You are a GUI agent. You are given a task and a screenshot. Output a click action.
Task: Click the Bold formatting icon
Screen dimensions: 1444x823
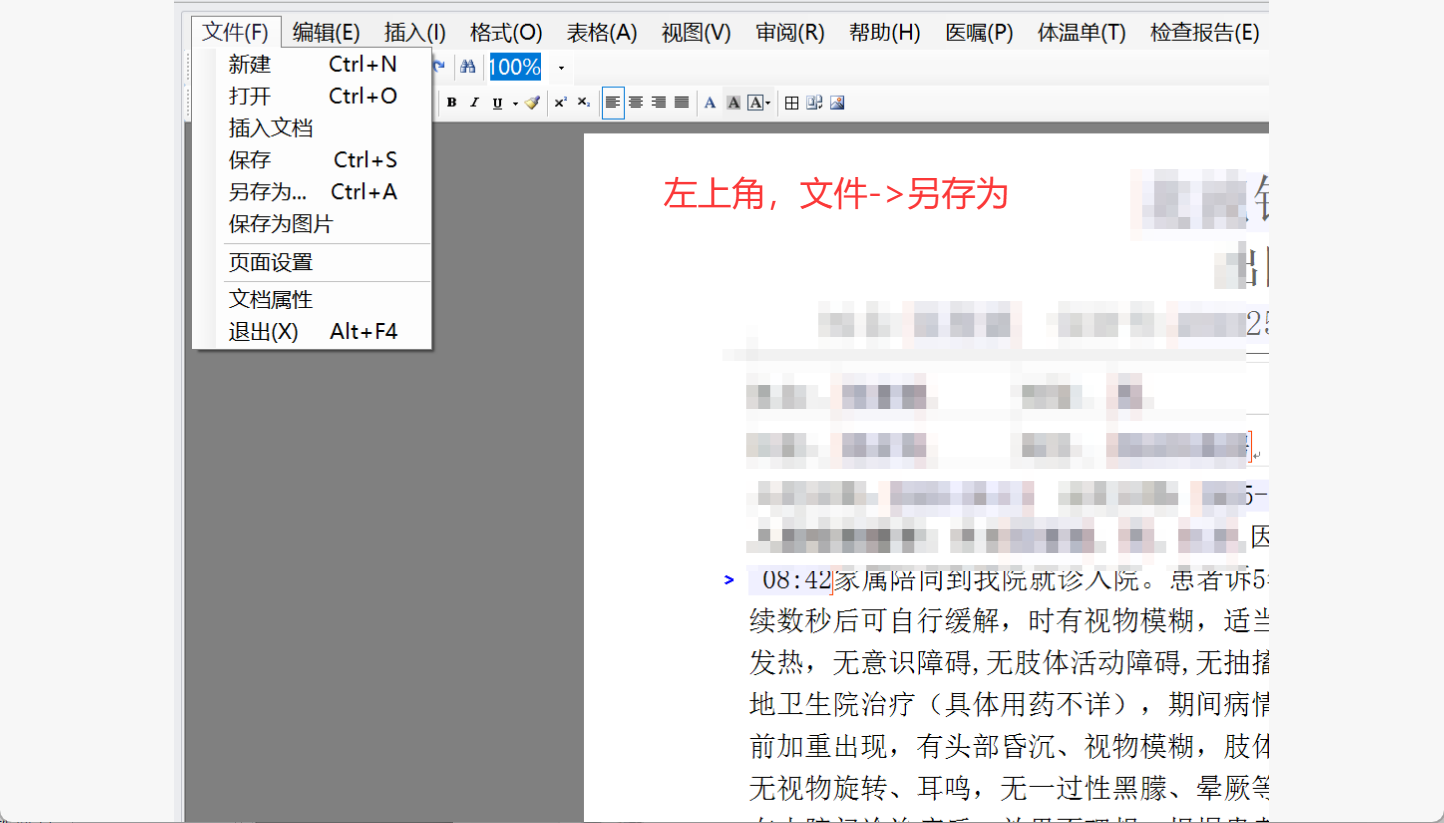452,103
